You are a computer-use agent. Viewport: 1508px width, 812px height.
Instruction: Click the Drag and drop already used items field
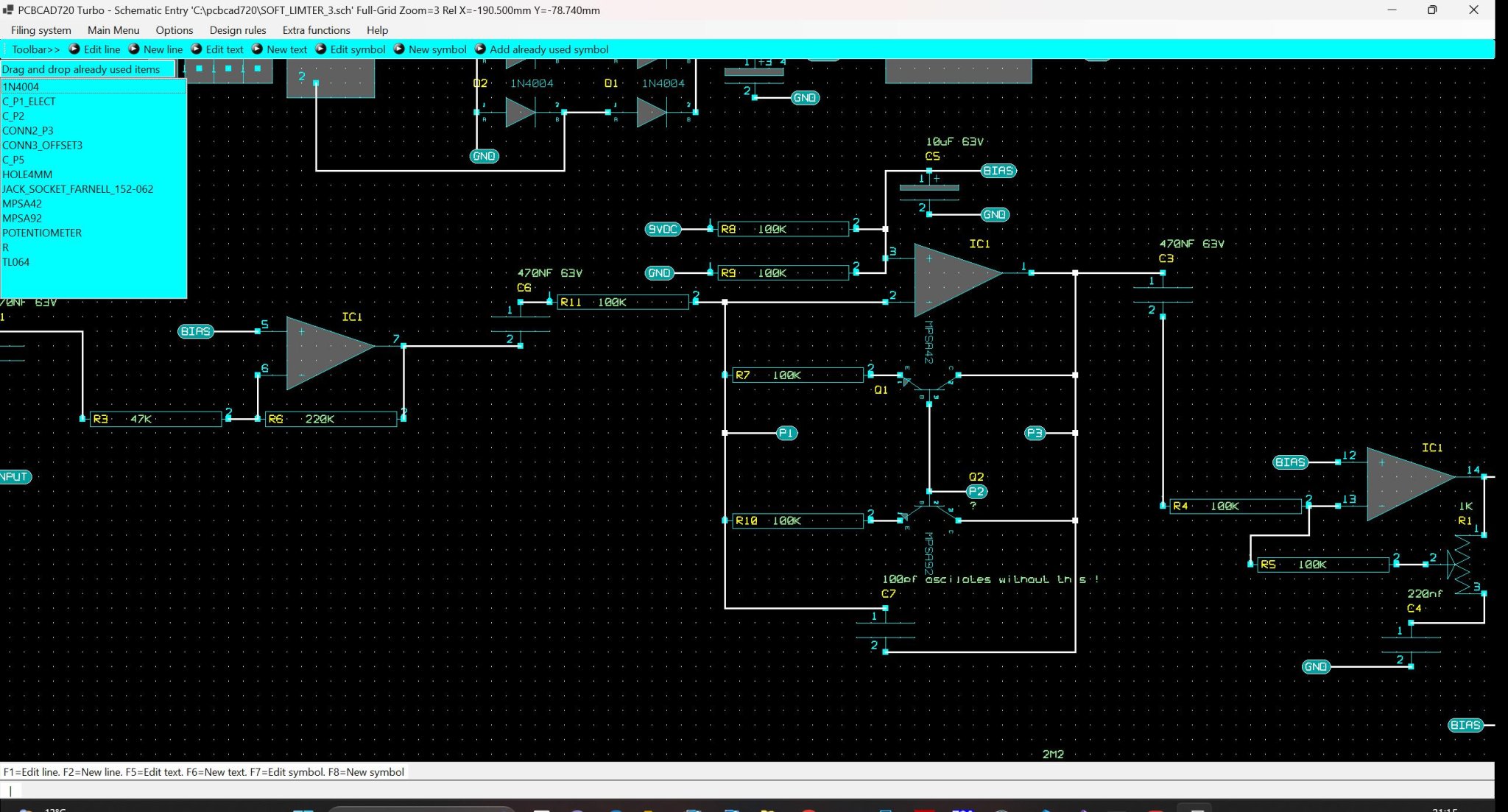(x=88, y=69)
